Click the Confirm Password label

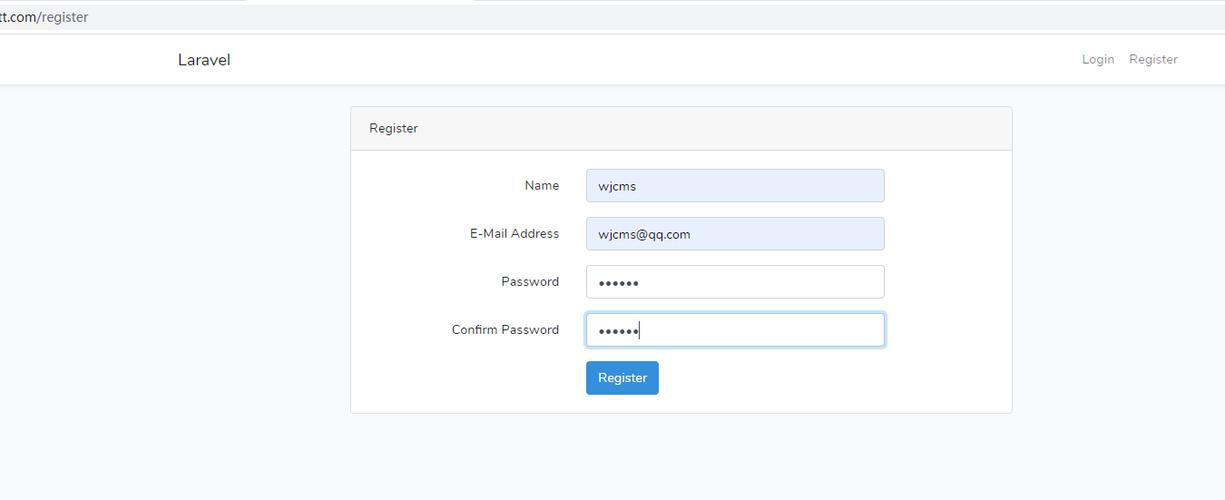pos(505,330)
